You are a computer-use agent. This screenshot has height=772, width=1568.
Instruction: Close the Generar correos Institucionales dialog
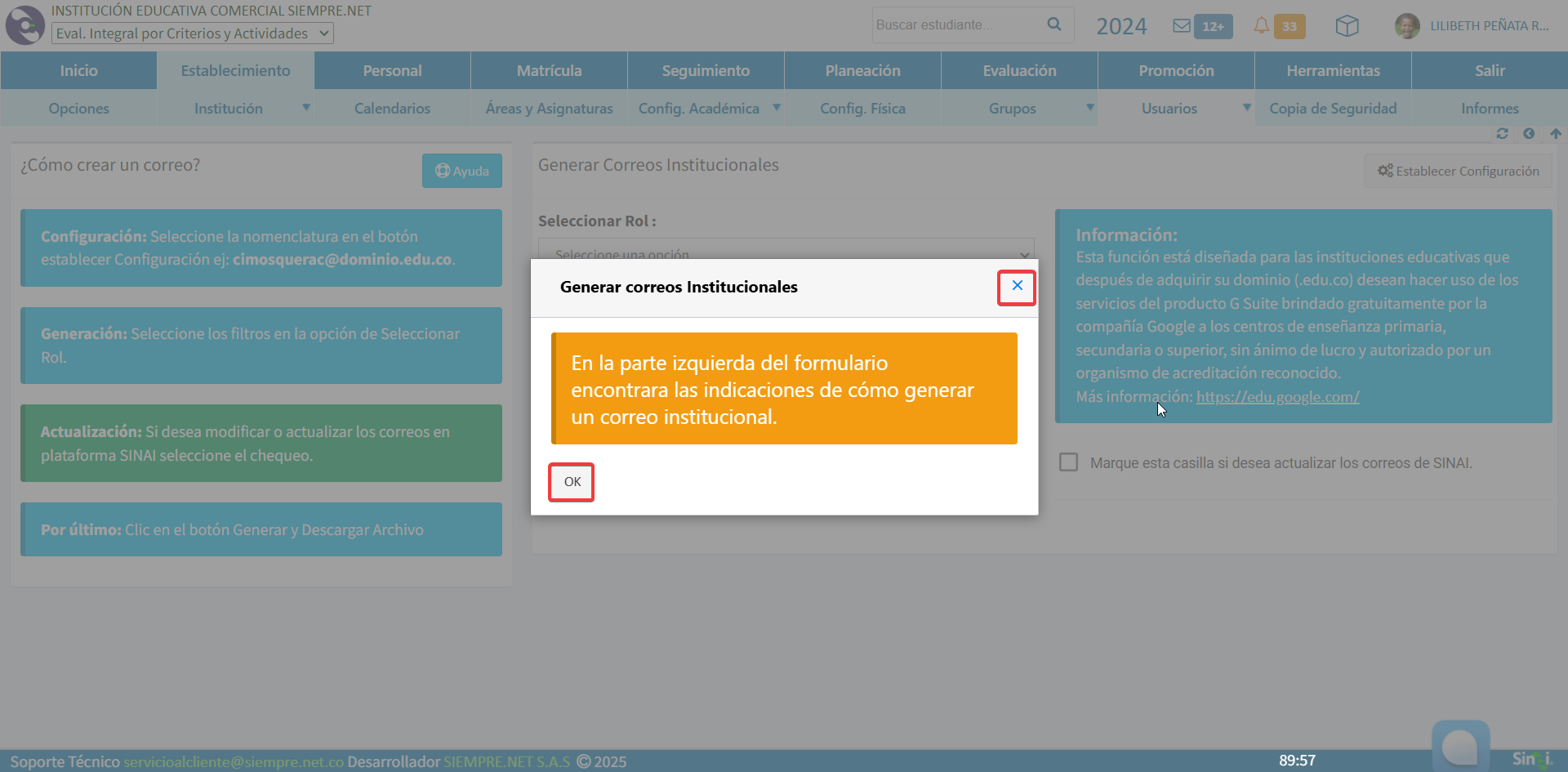coord(1017,286)
